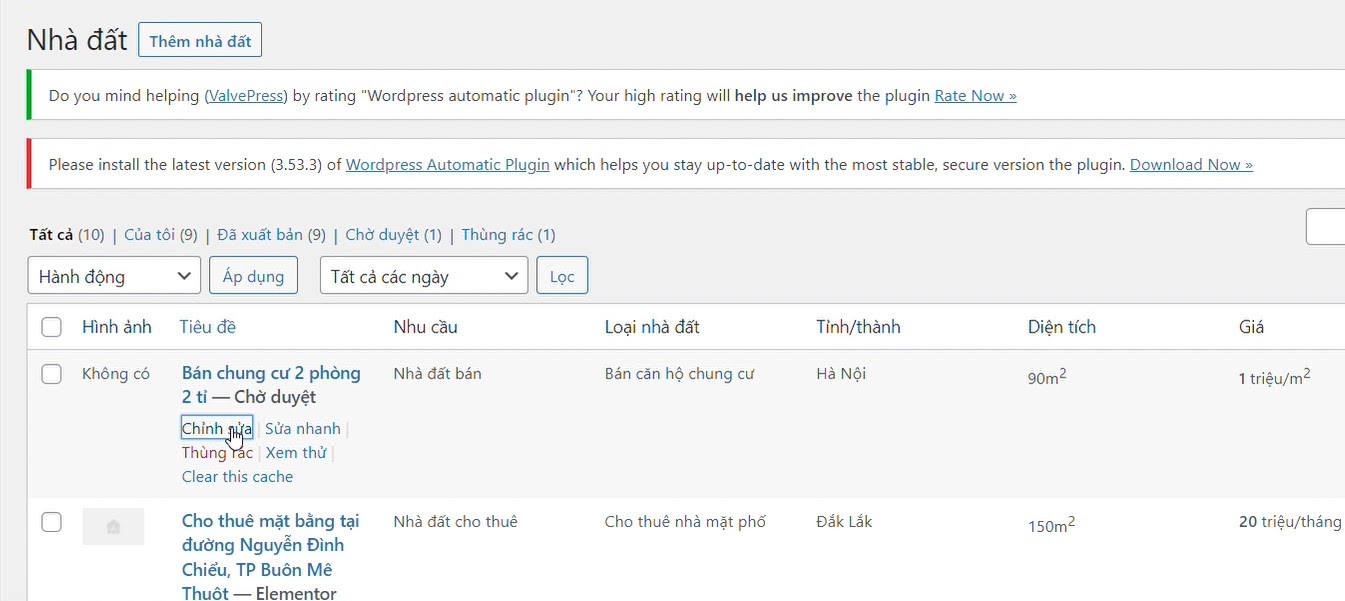
Task: Select checkbox for Bán chung cư 2 phòng
Action: click(51, 374)
